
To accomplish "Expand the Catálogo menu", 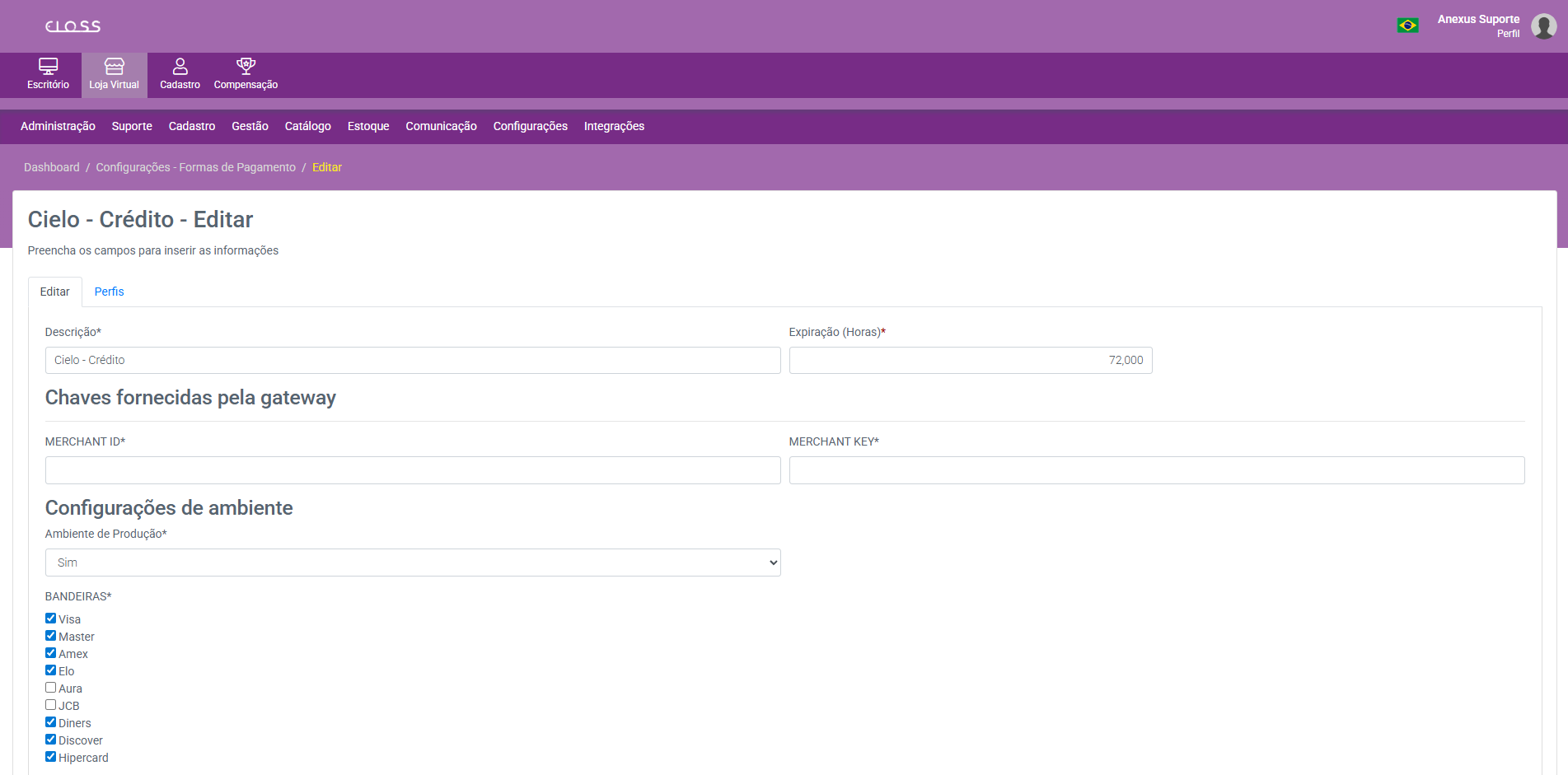I will pyautogui.click(x=307, y=126).
